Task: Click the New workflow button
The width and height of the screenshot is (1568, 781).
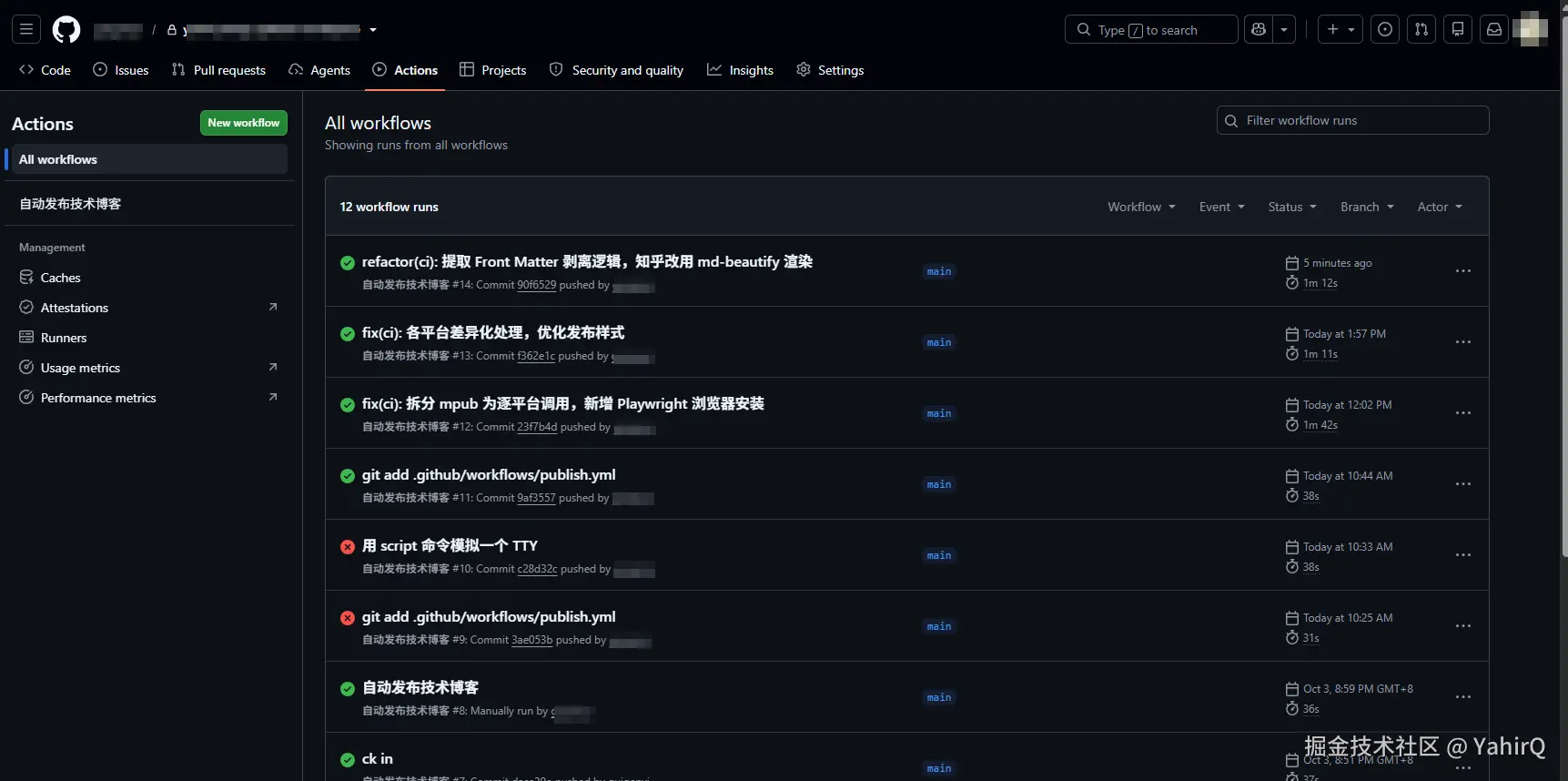Action: (244, 123)
